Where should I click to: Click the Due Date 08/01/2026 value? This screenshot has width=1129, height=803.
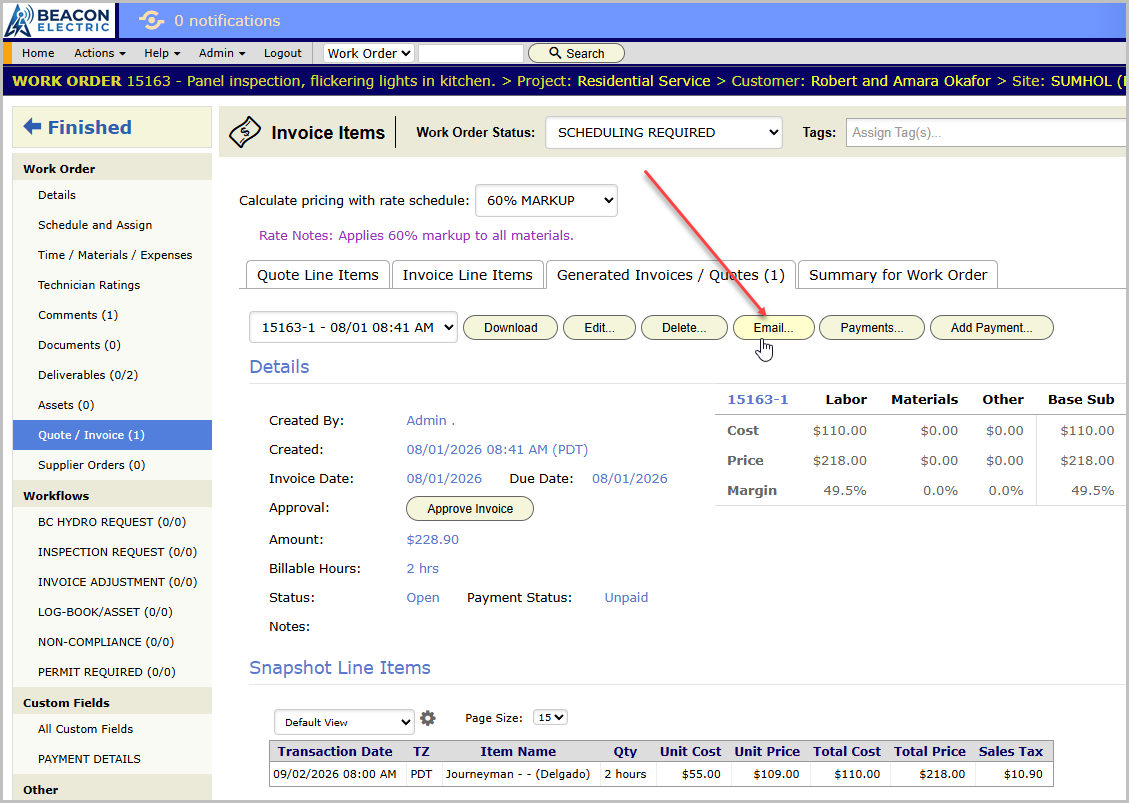629,479
